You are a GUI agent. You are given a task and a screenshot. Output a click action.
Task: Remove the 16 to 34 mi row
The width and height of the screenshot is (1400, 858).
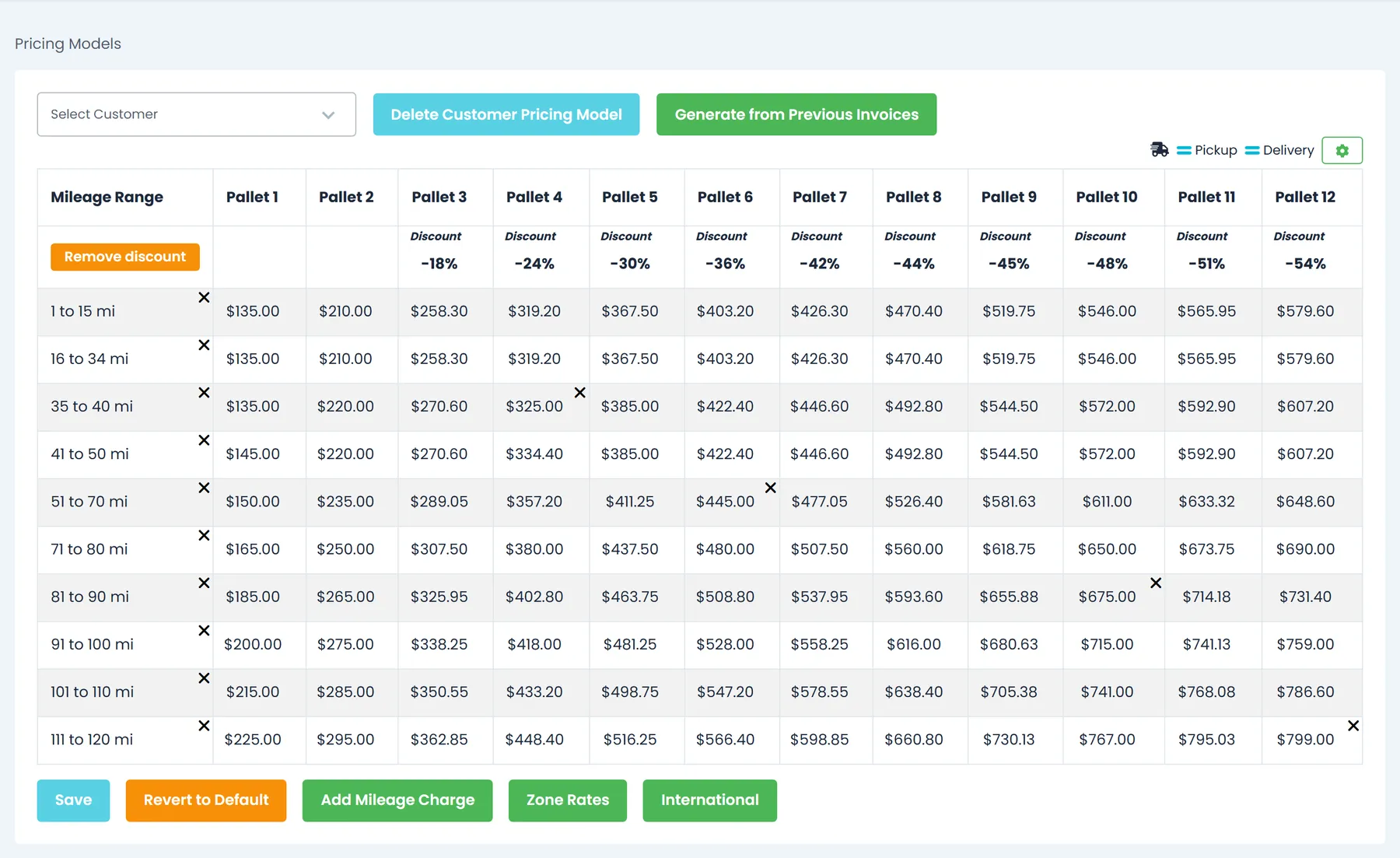pyautogui.click(x=204, y=345)
